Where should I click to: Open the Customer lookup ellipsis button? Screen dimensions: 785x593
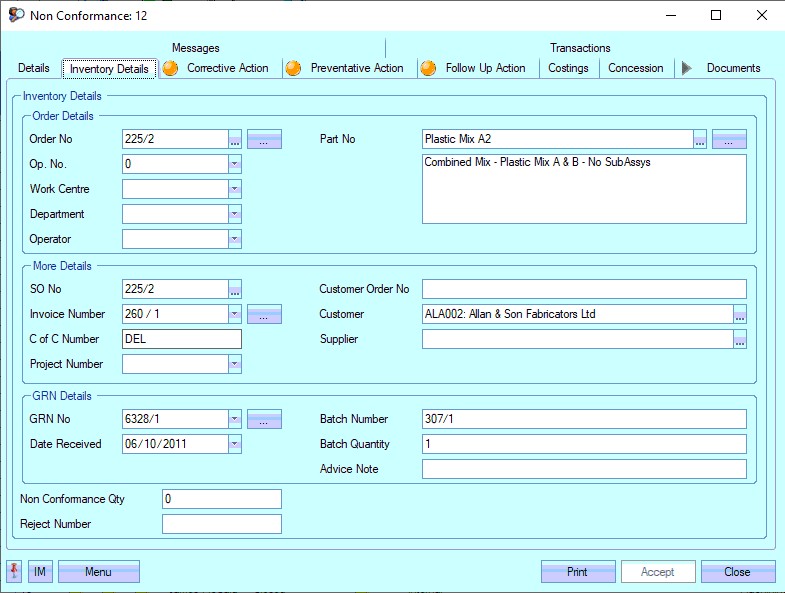coord(739,314)
